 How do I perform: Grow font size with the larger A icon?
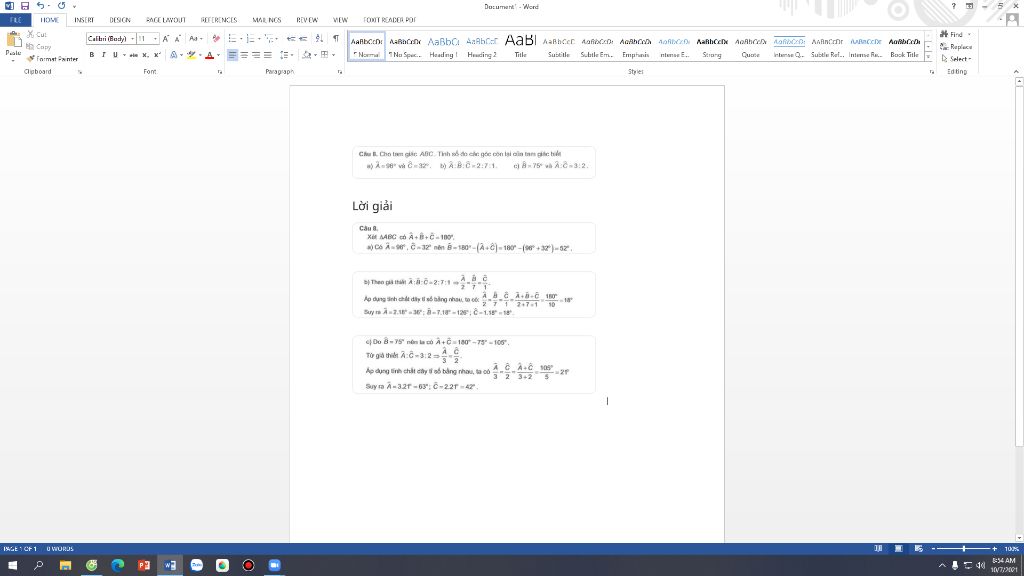[x=166, y=39]
